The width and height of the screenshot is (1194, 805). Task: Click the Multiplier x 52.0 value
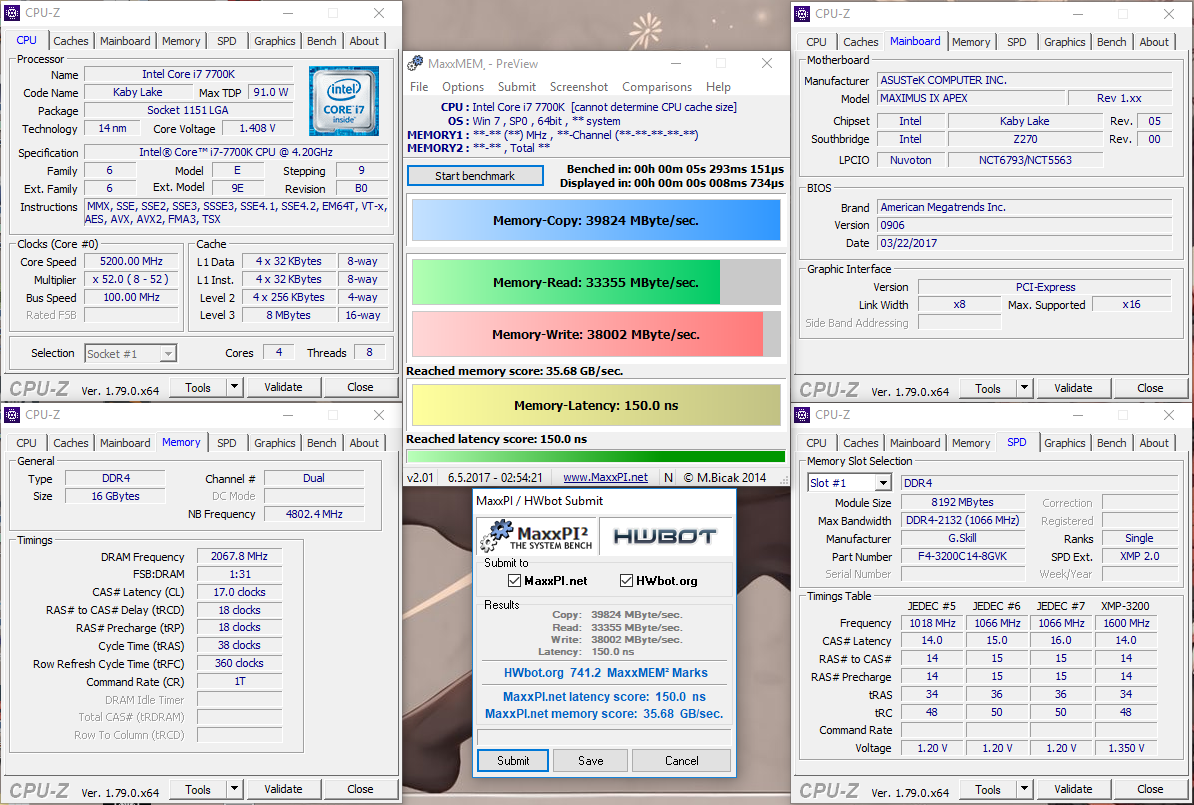tap(131, 280)
